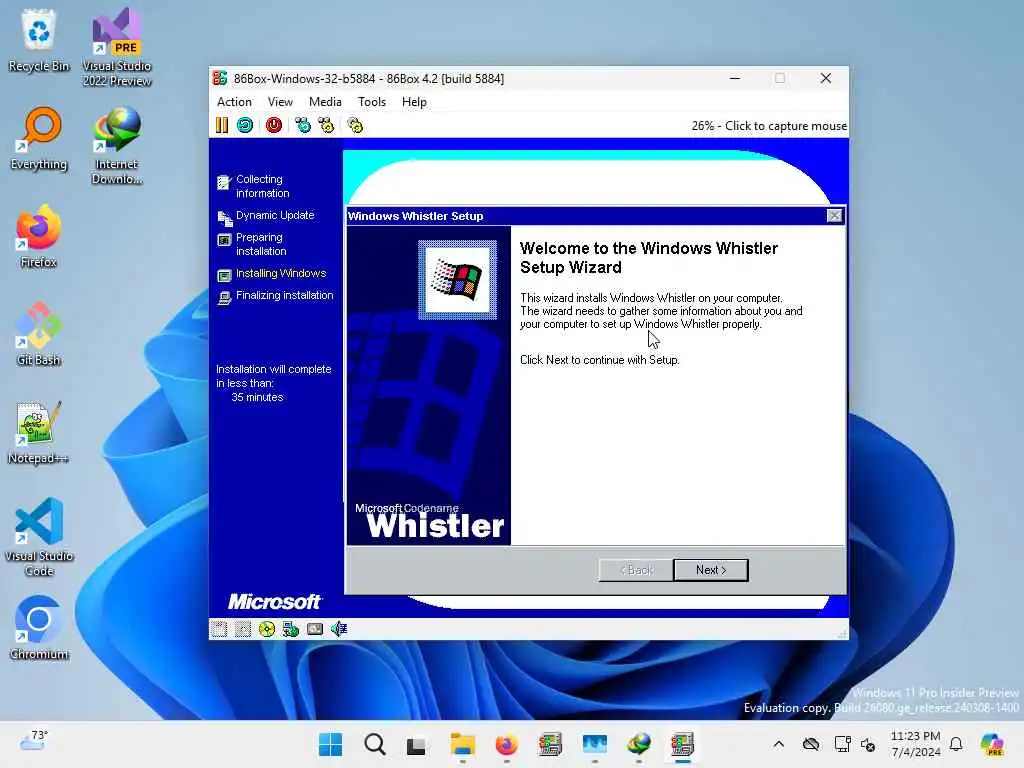This screenshot has width=1024, height=768.
Task: Click the computer-and-globe network status icon
Action: [291, 629]
